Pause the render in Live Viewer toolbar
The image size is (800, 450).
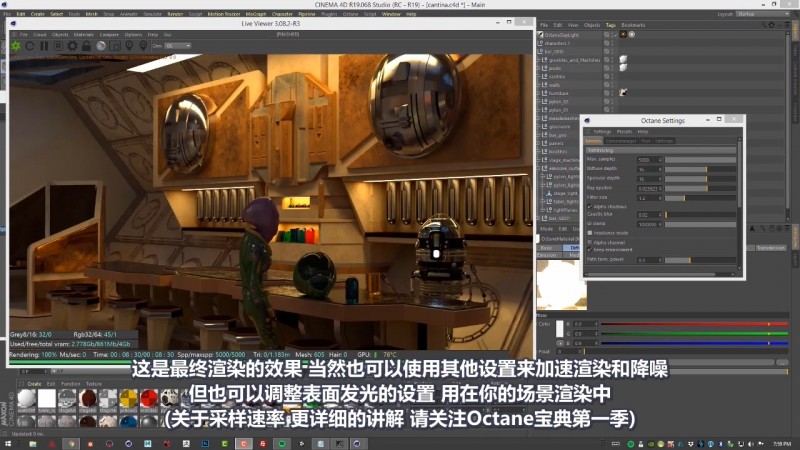point(44,46)
